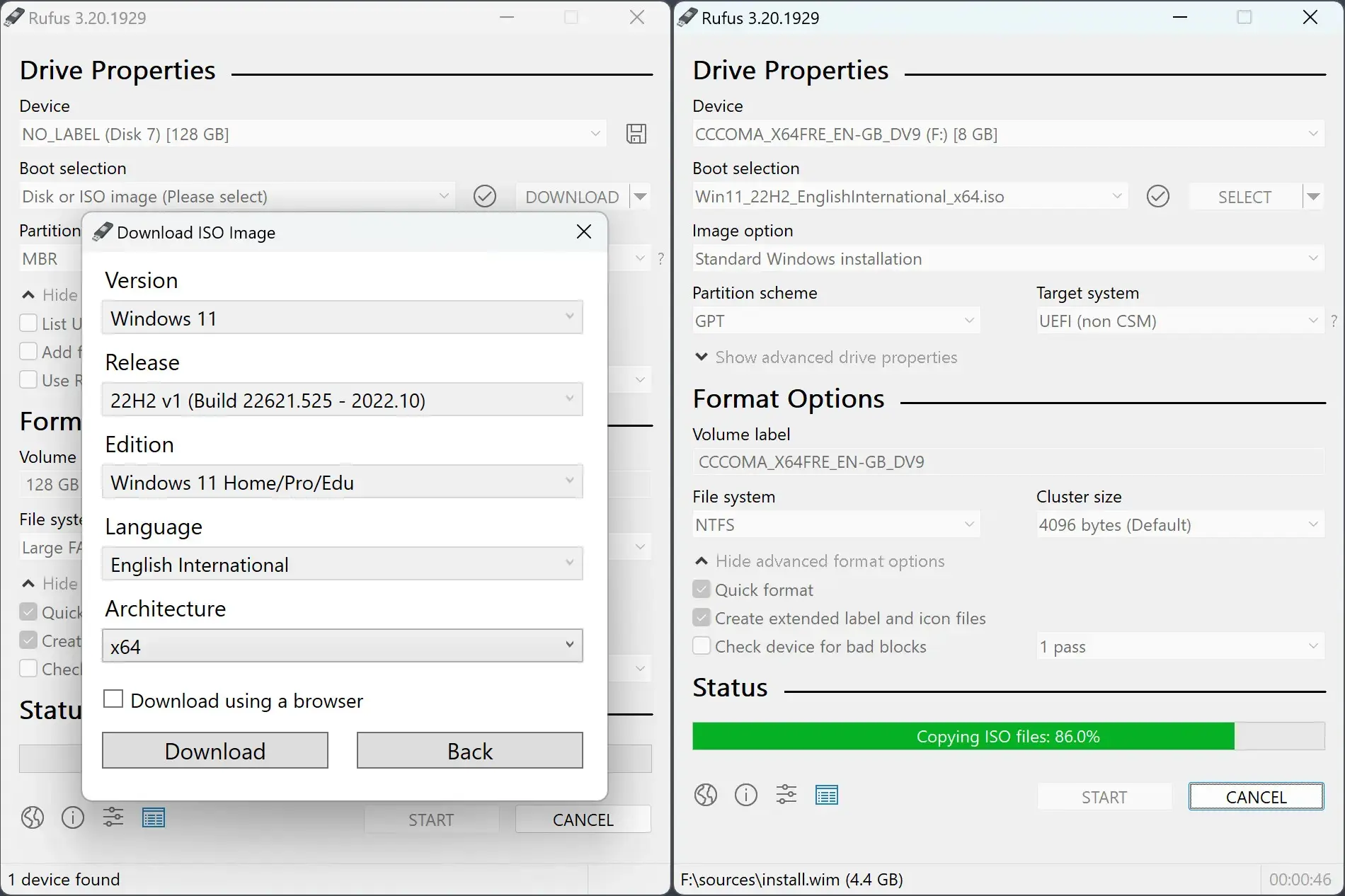Open the log icon in the left Rufus window
The width and height of the screenshot is (1345, 896).
click(154, 817)
